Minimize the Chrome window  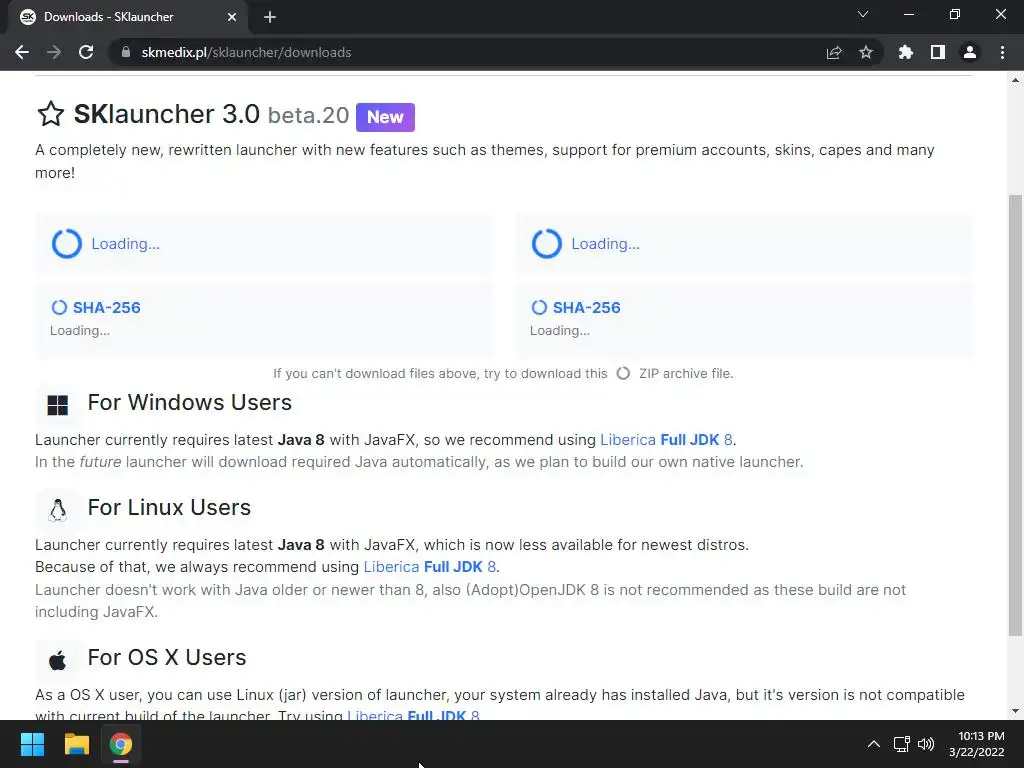(909, 14)
